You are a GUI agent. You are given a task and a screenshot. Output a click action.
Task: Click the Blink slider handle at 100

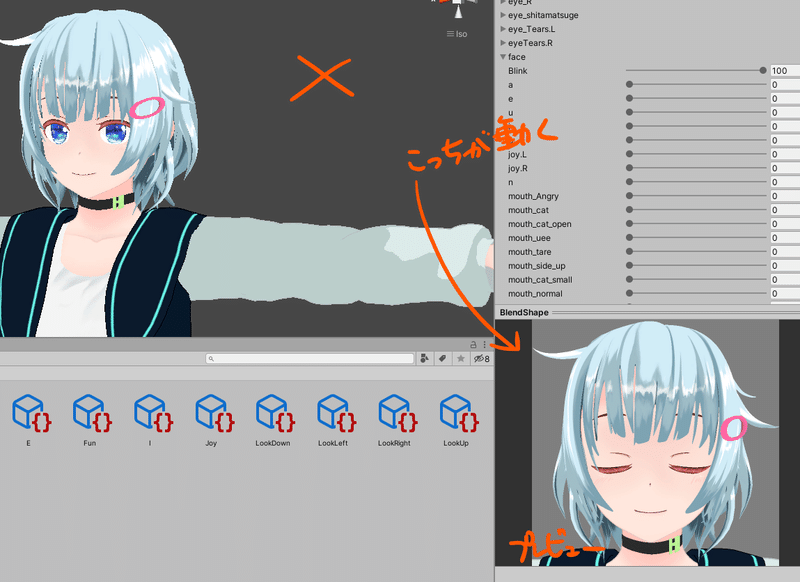point(763,70)
